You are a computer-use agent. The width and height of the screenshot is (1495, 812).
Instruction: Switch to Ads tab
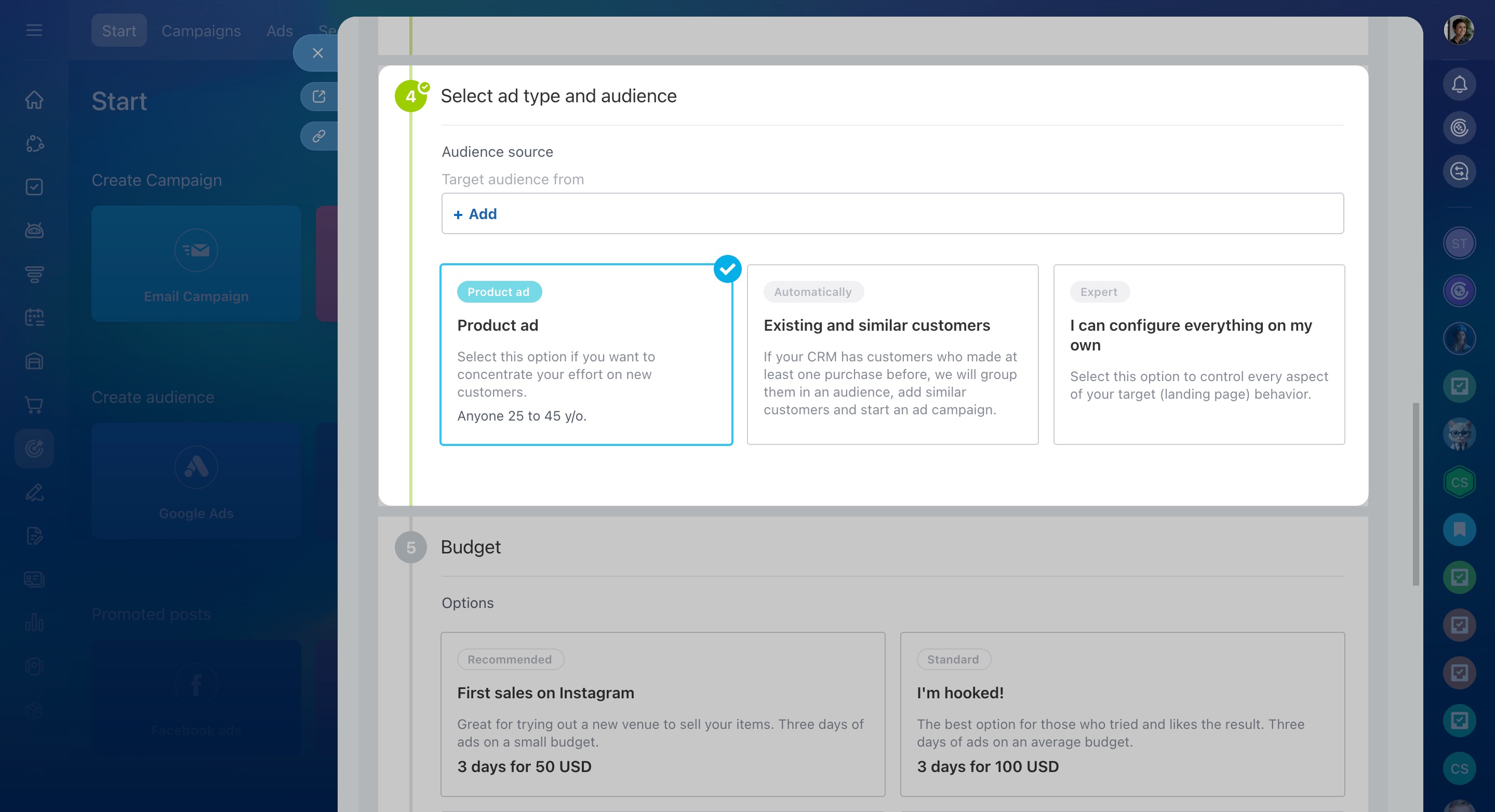pyautogui.click(x=279, y=31)
